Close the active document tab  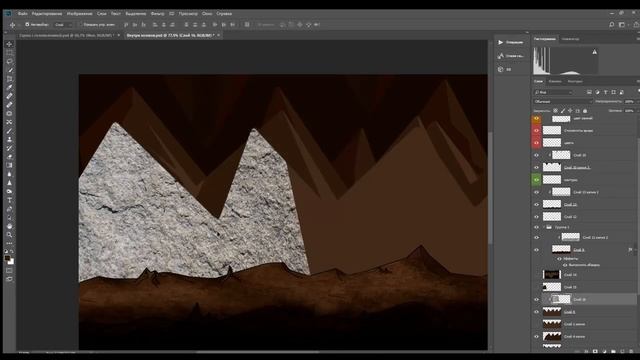[x=218, y=36]
